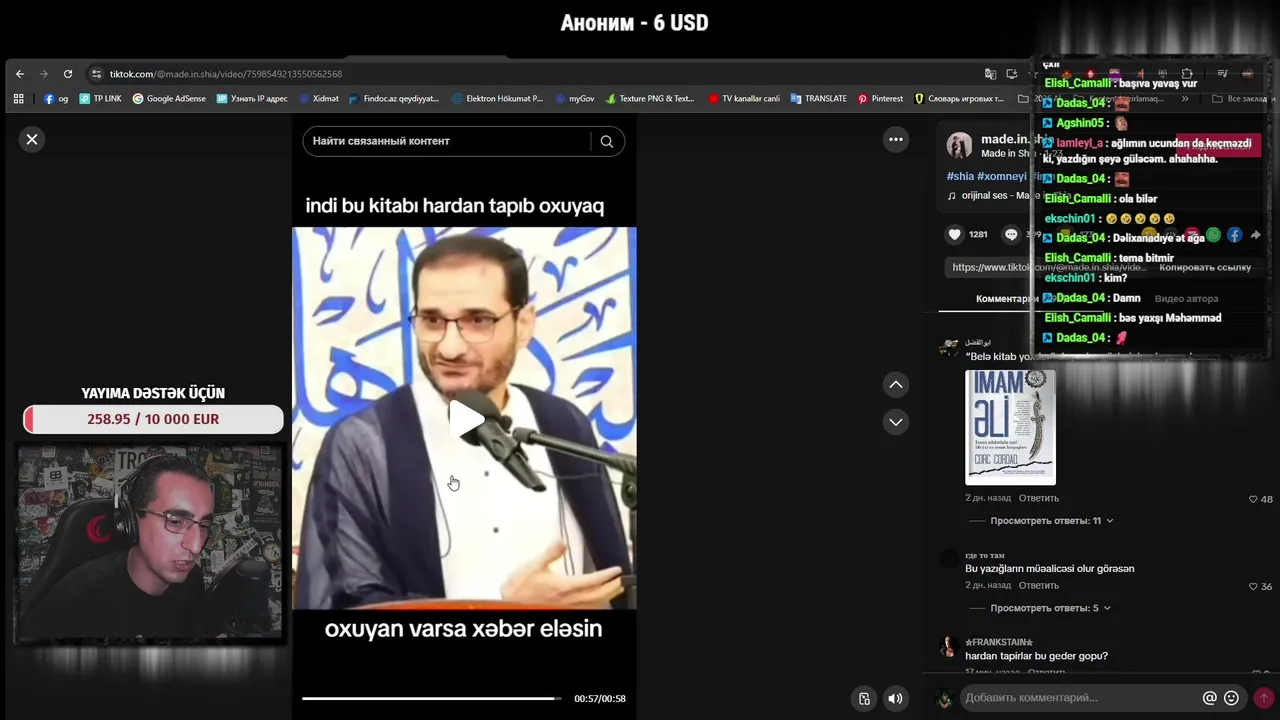Image resolution: width=1280 pixels, height=720 pixels.
Task: Open the Elektron Hökumət bookmark
Action: (x=497, y=99)
